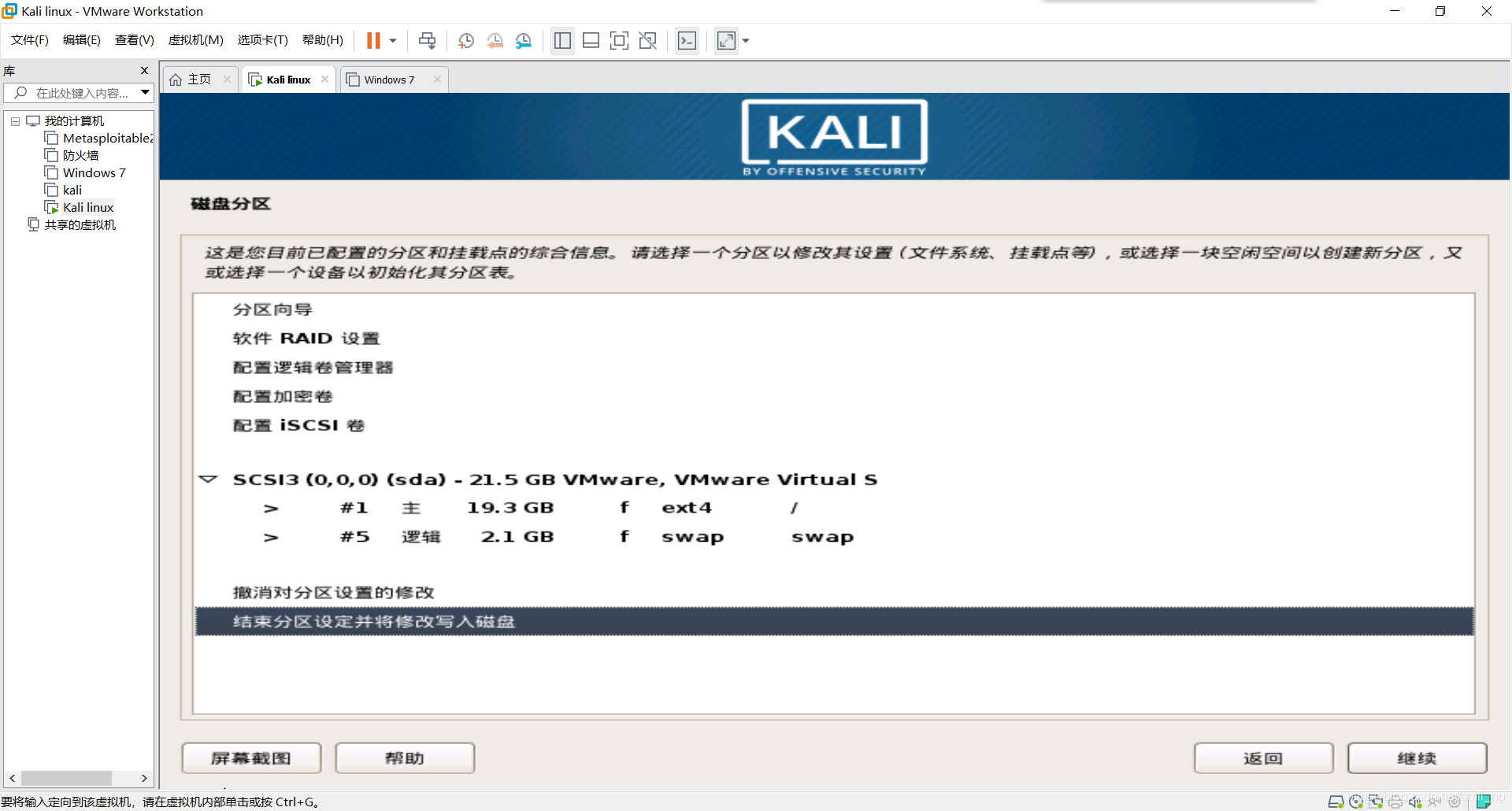Open the 虚拟机(M) menu

tap(195, 40)
